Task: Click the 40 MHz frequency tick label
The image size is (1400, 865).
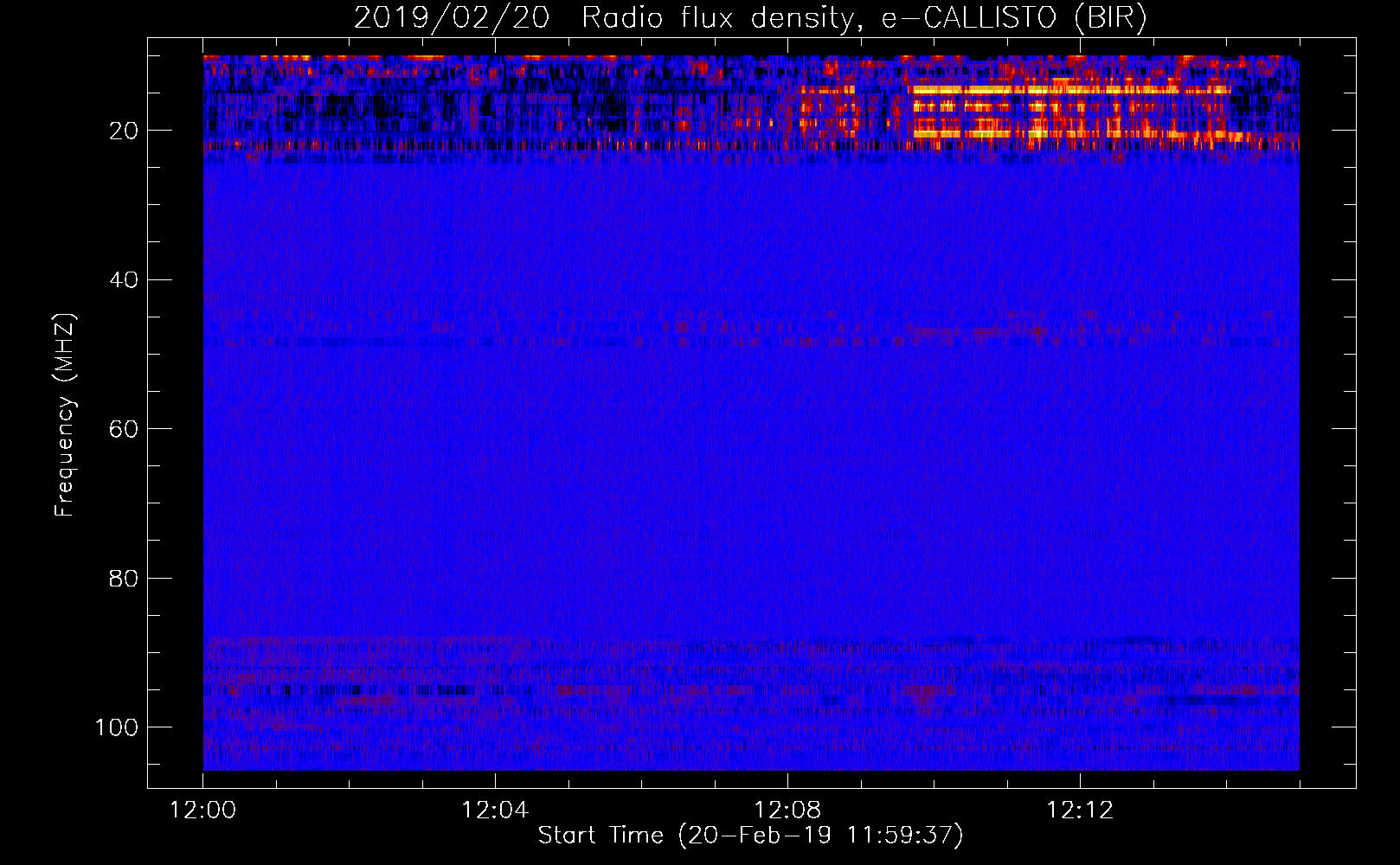Action: (x=124, y=280)
